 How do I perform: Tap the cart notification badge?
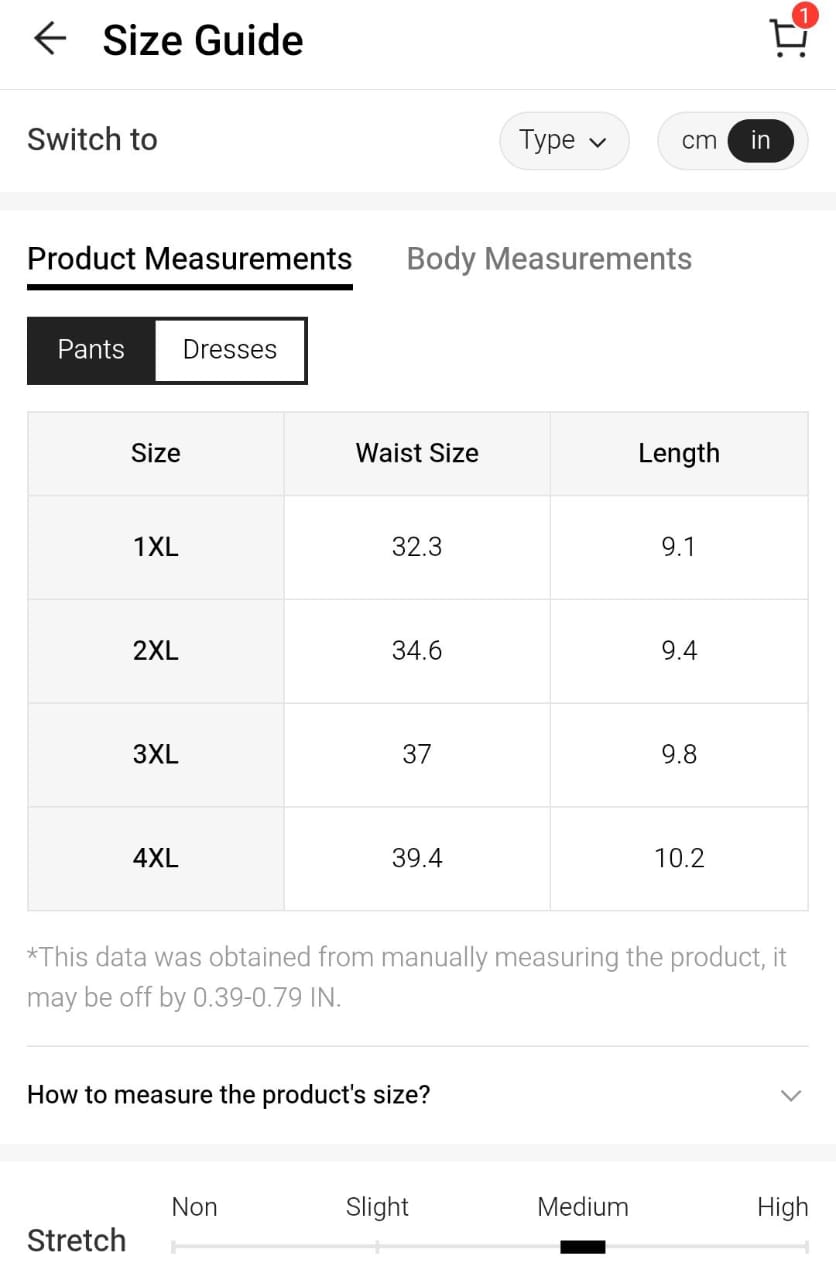click(x=804, y=16)
